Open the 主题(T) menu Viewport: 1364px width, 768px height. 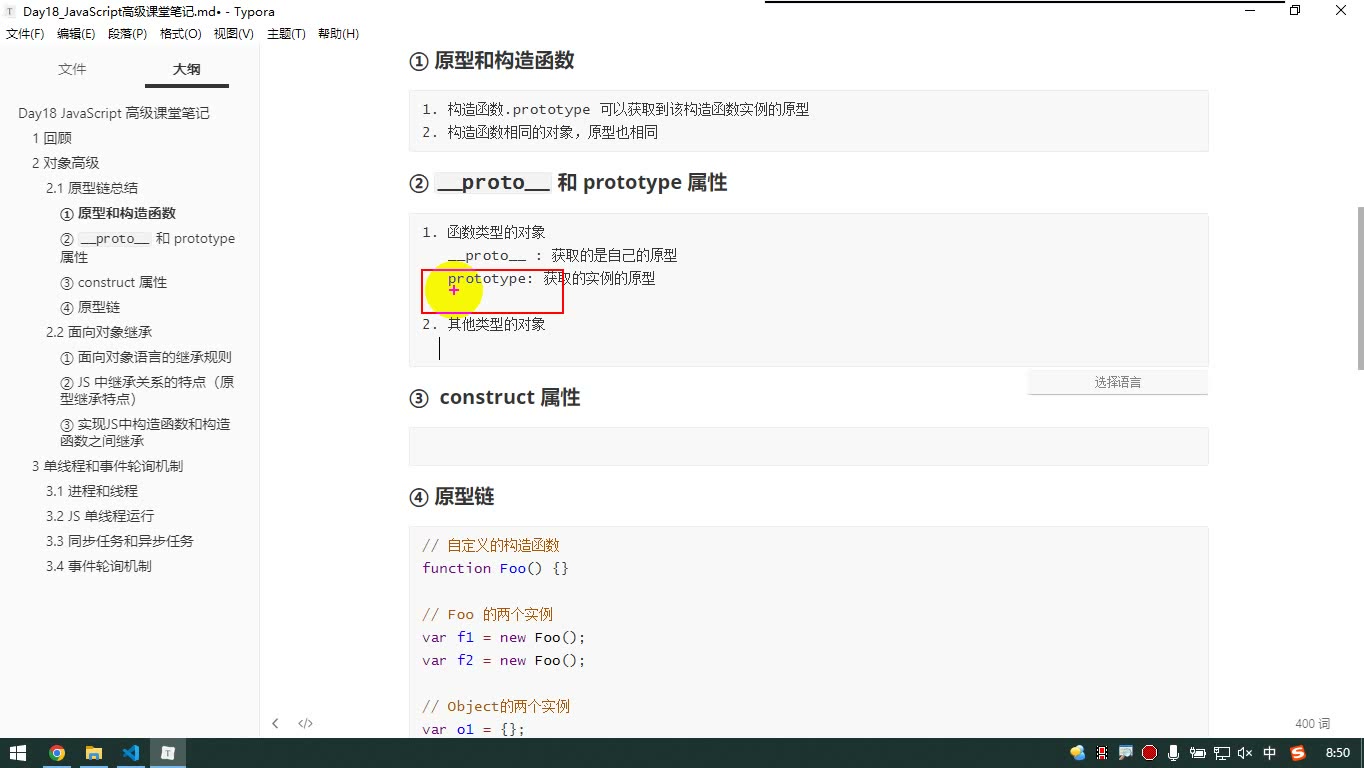point(286,34)
